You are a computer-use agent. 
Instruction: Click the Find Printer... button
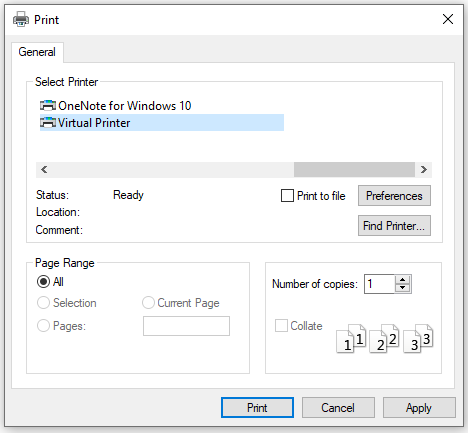point(394,226)
